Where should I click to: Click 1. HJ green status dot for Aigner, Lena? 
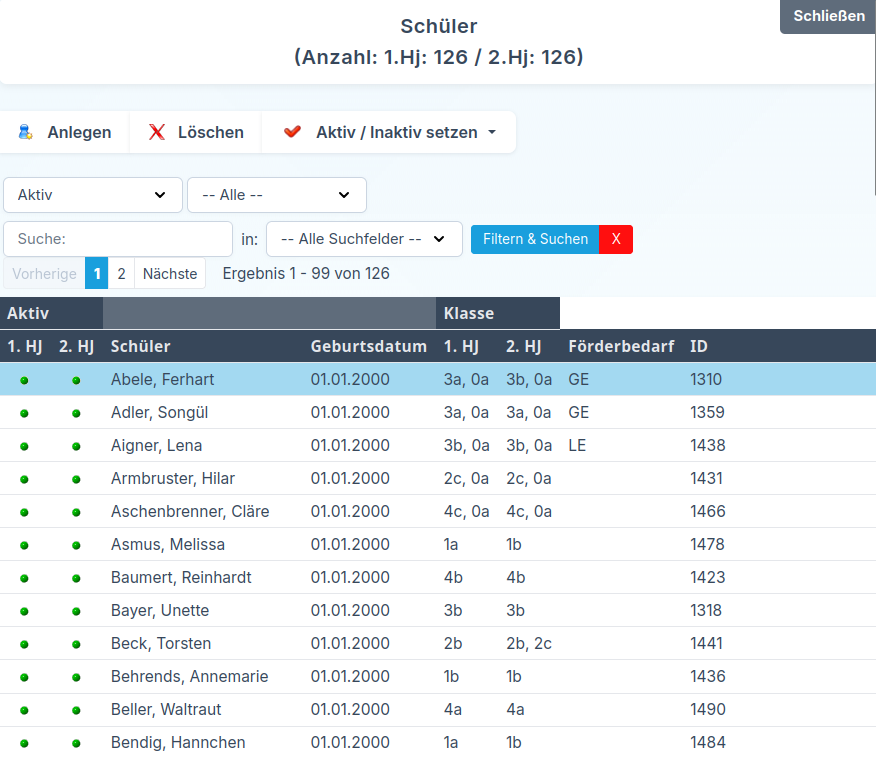[24, 446]
